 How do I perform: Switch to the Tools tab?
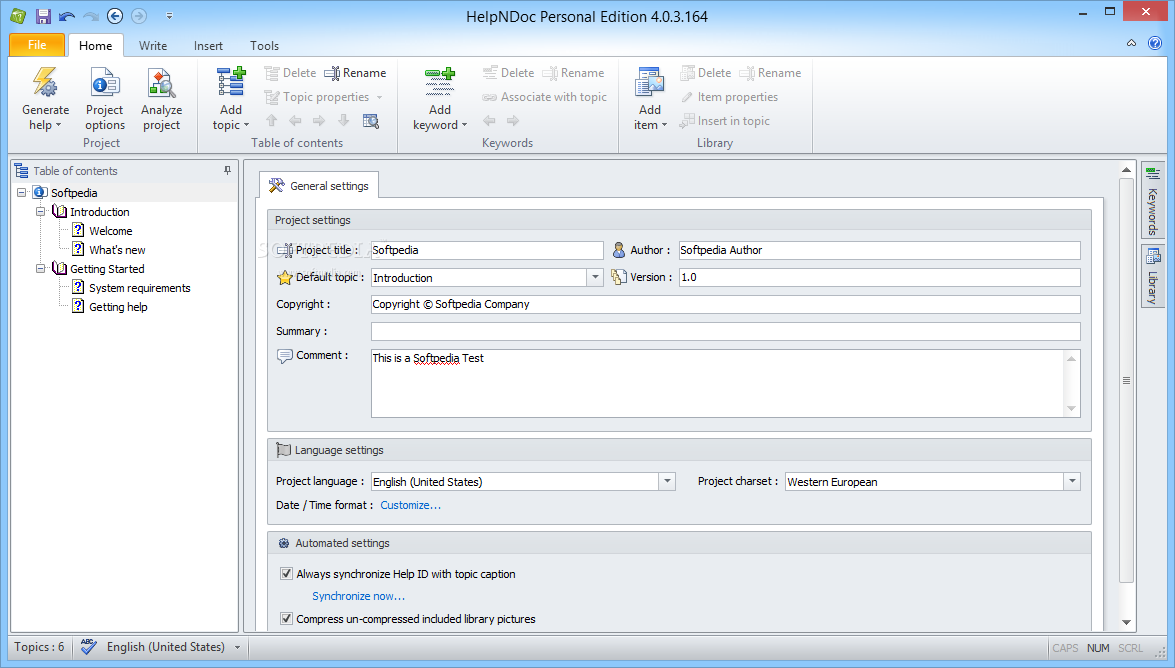(265, 46)
